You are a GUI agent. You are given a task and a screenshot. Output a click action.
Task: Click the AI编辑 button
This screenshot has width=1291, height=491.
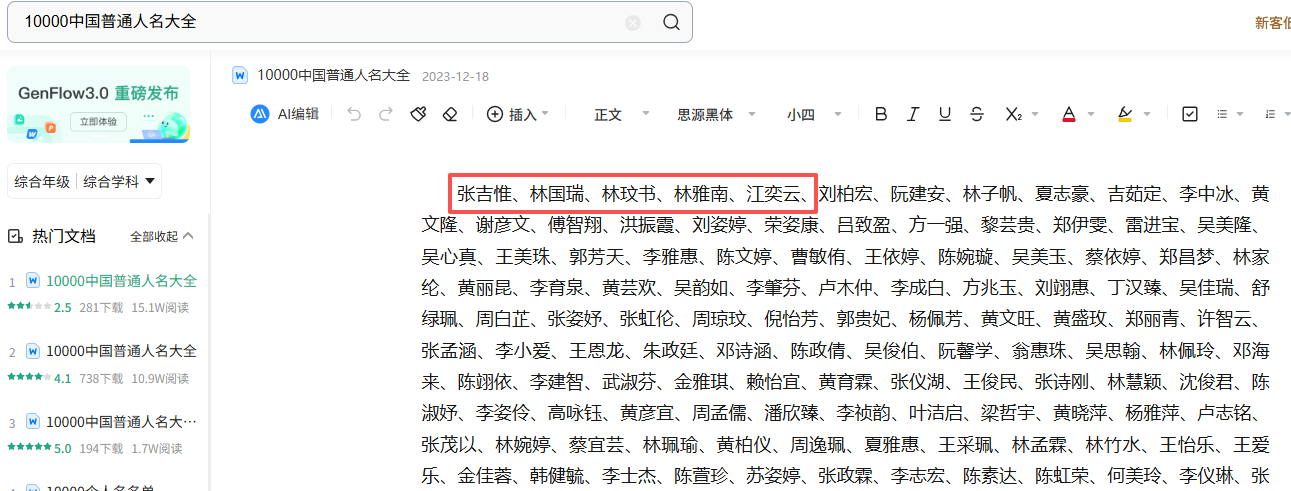(x=285, y=114)
